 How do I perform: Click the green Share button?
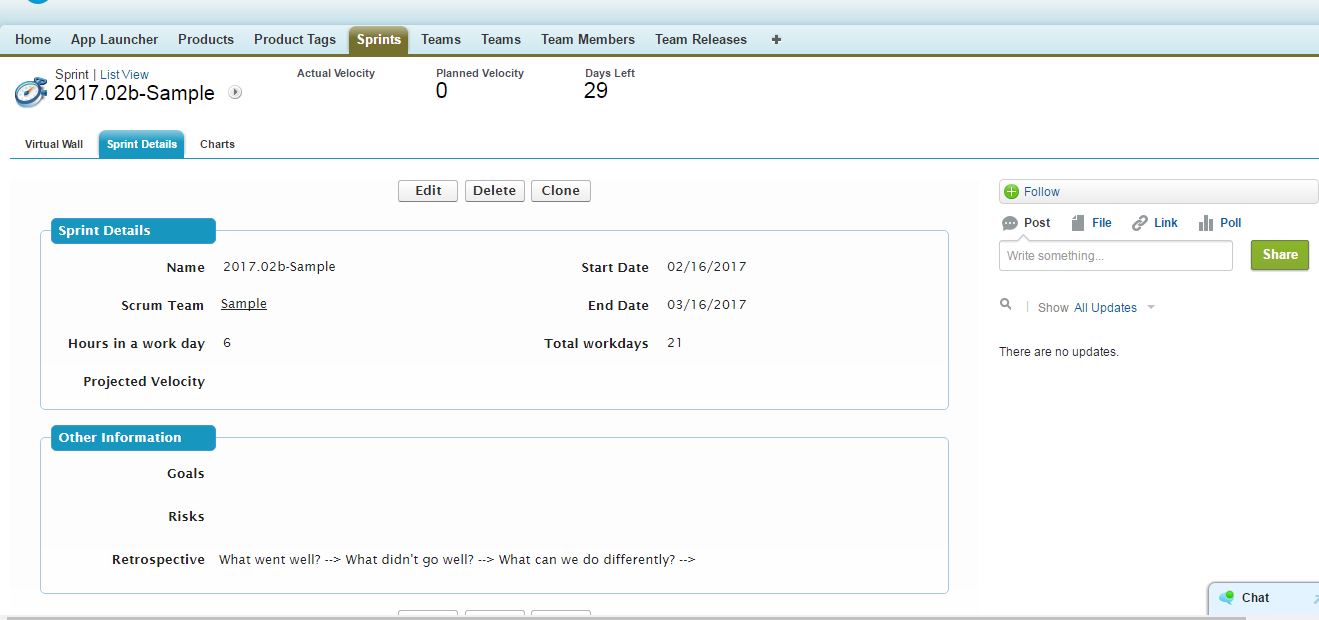1279,255
